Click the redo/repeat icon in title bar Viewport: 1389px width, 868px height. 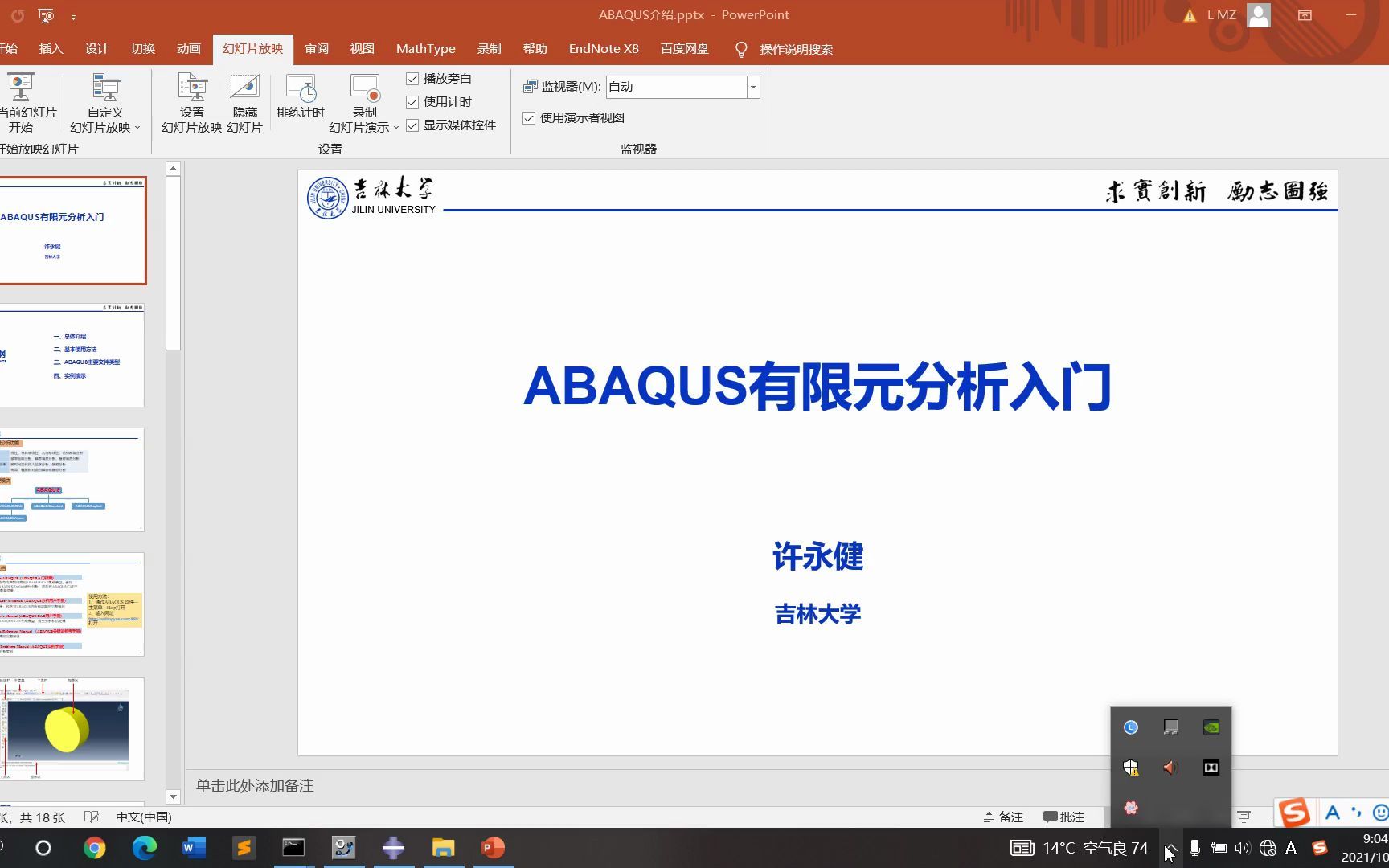[18, 15]
